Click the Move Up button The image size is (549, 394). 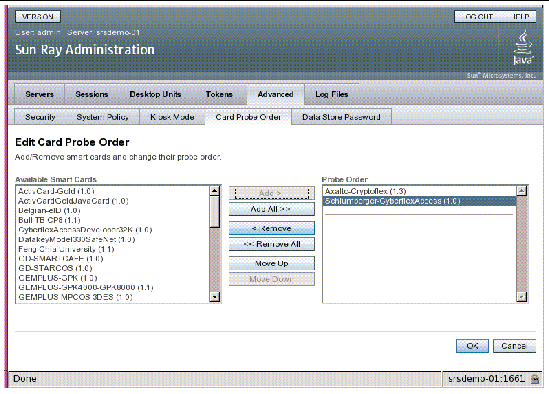272,263
